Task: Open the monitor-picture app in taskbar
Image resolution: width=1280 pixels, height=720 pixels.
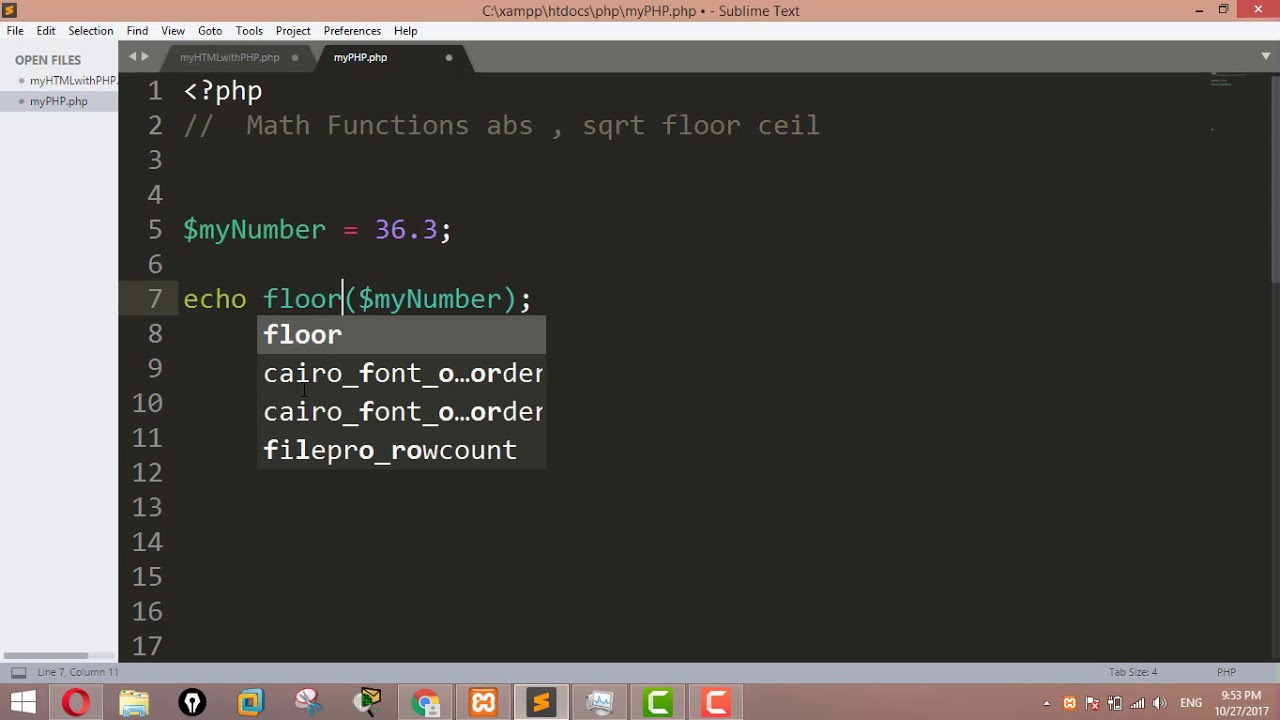Action: [x=600, y=702]
